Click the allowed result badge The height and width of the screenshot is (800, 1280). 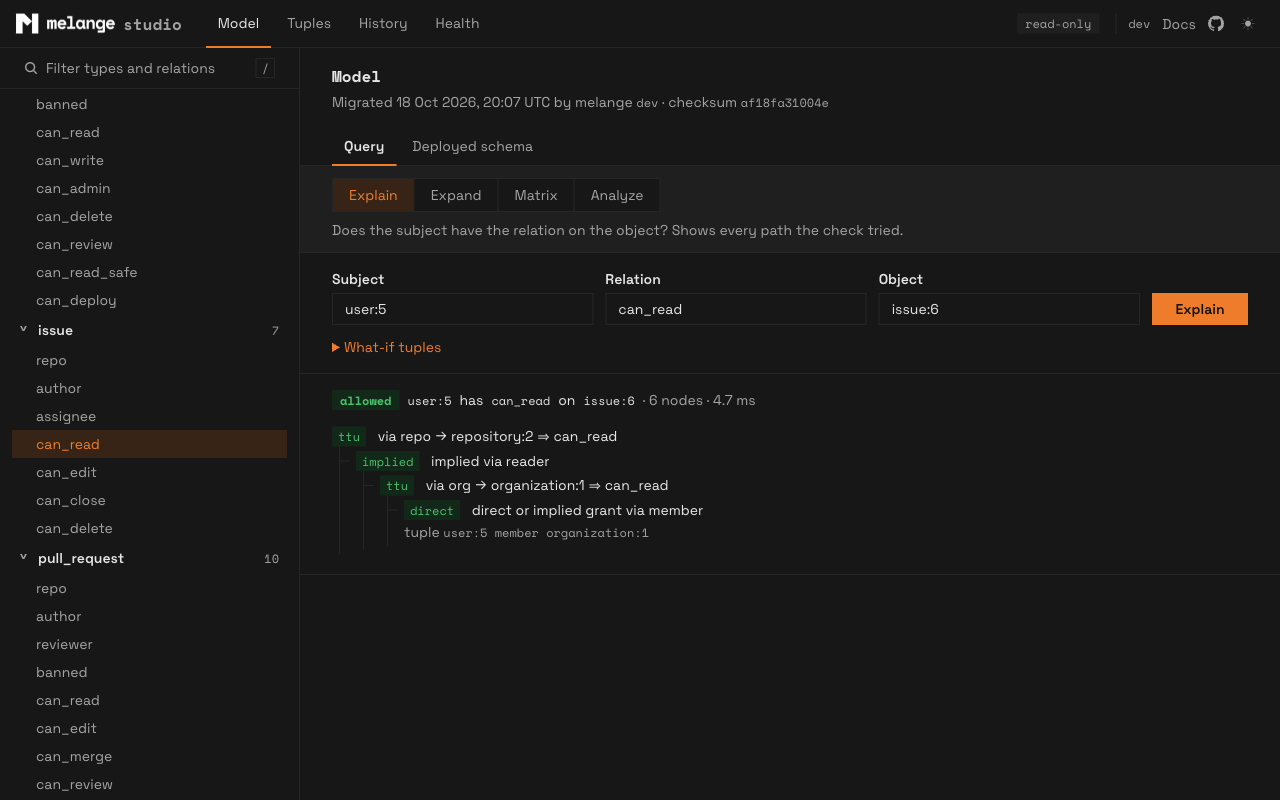(365, 400)
